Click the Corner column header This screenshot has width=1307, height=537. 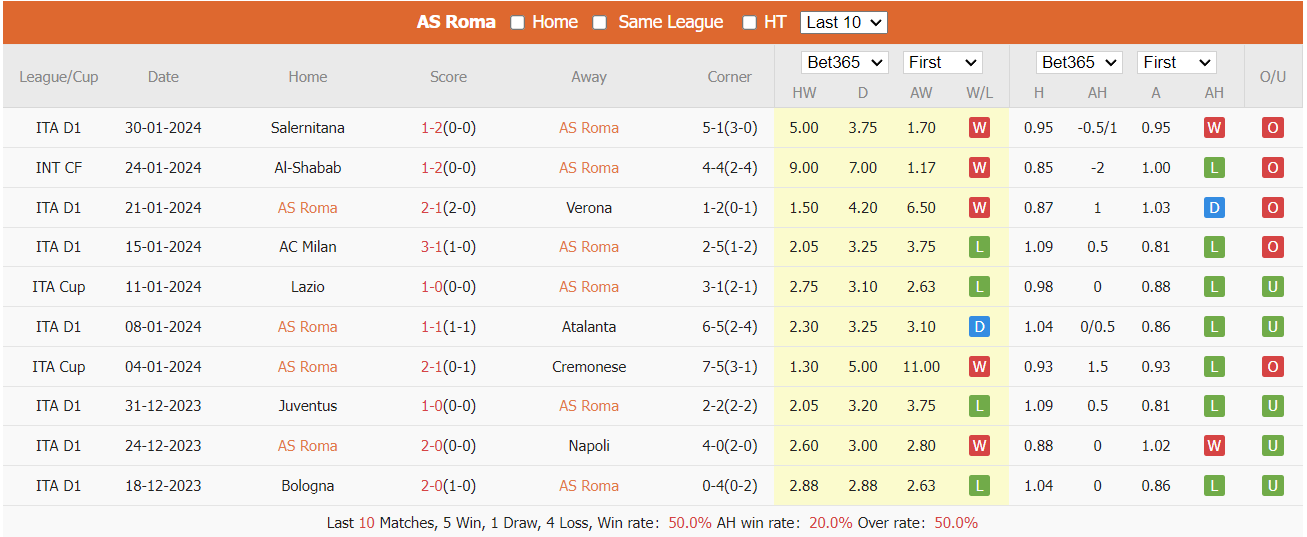pos(729,77)
